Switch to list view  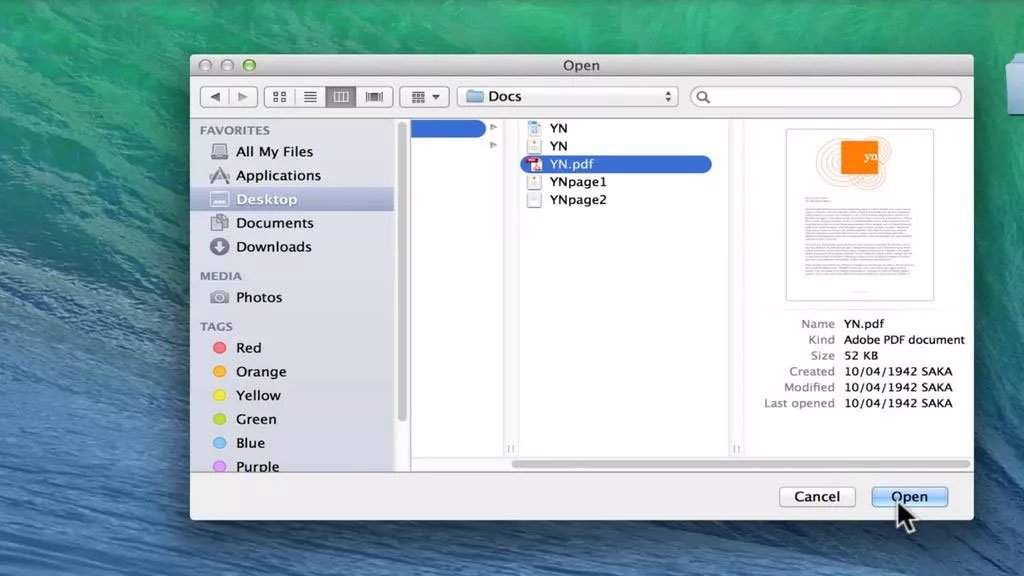[310, 97]
